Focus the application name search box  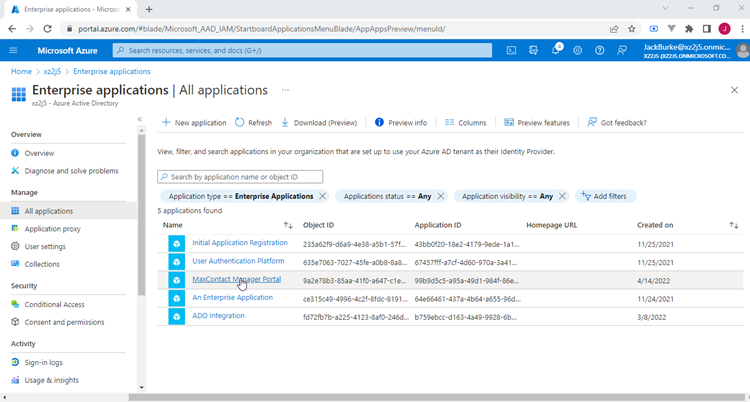click(x=240, y=177)
